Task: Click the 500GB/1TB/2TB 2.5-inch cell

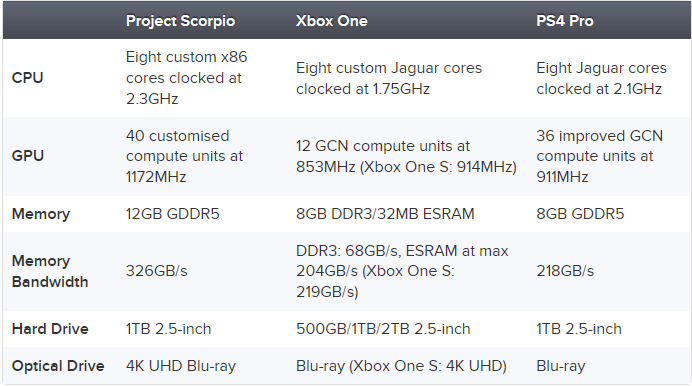Action: [x=383, y=329]
